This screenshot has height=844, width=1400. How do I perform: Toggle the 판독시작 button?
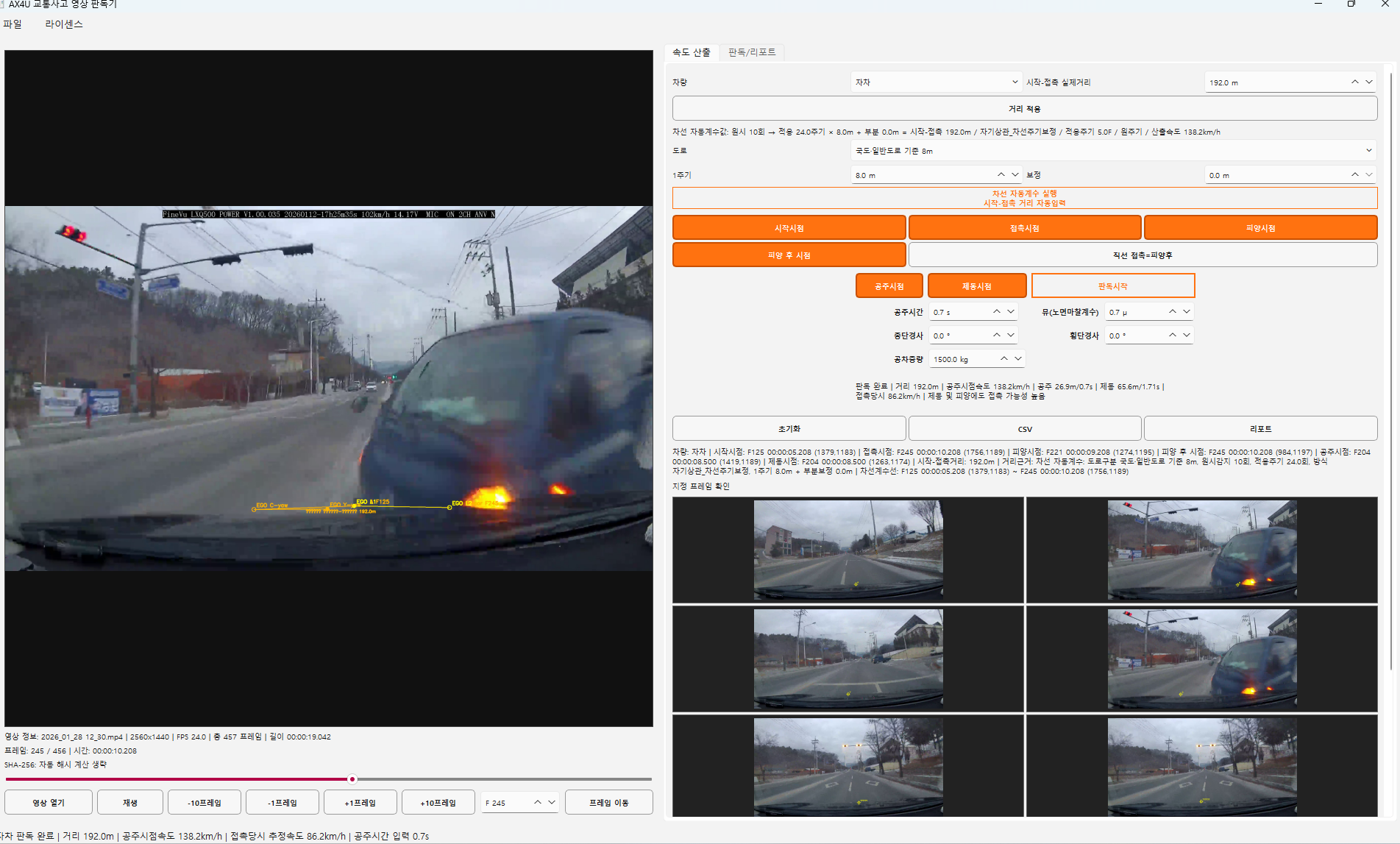pyautogui.click(x=1112, y=286)
